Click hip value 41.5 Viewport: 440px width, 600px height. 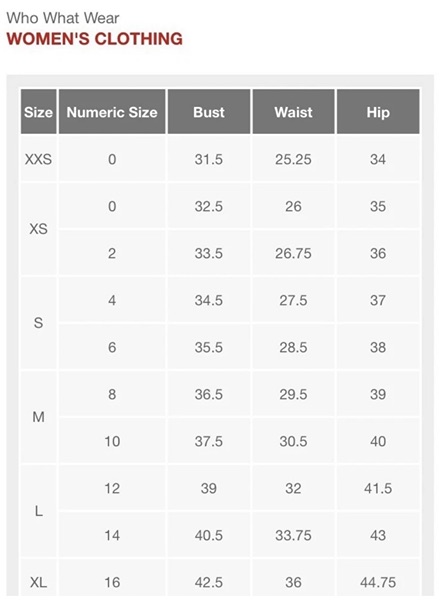click(x=378, y=488)
